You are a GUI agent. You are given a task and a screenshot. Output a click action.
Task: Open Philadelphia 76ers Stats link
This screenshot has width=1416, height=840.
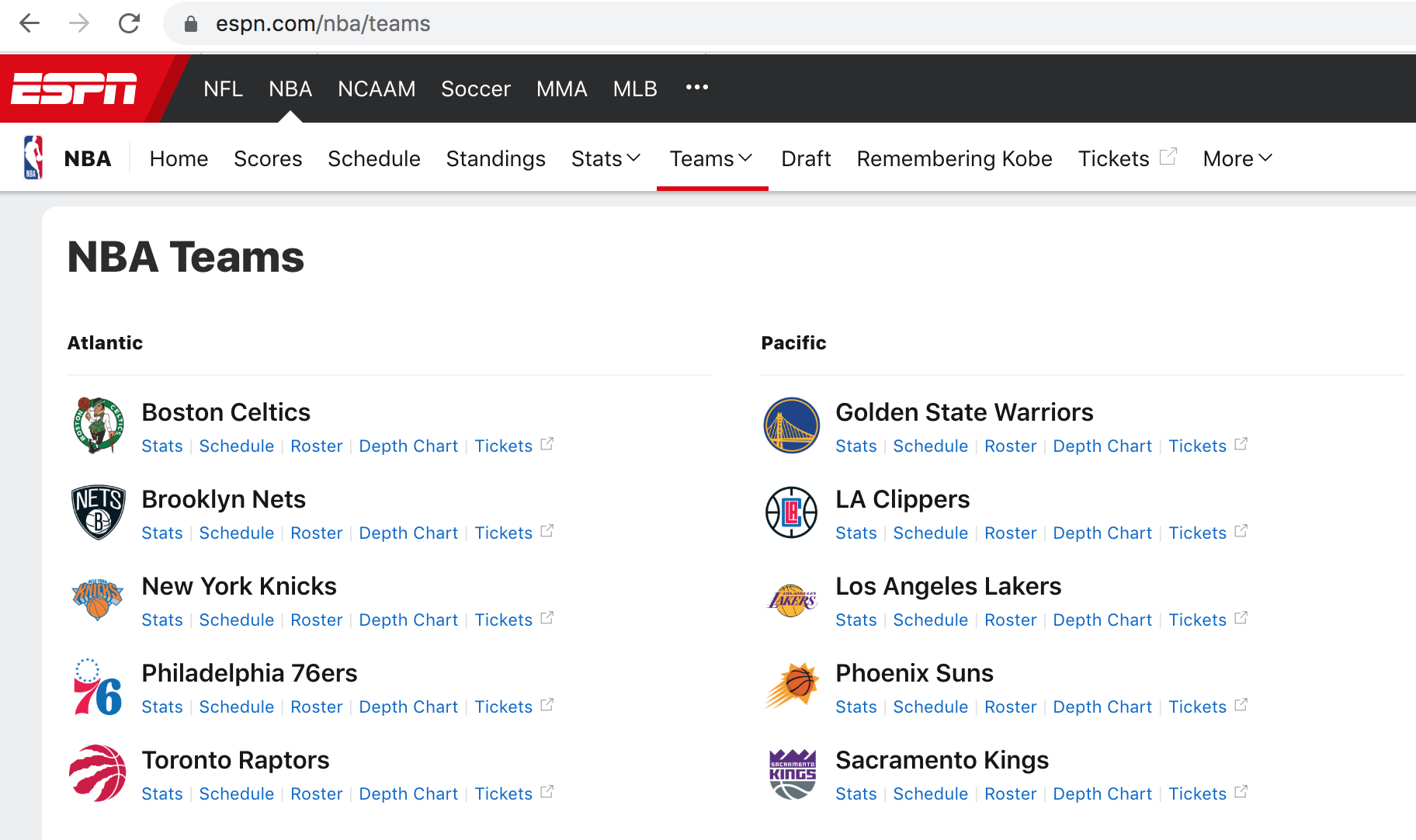[x=162, y=707]
